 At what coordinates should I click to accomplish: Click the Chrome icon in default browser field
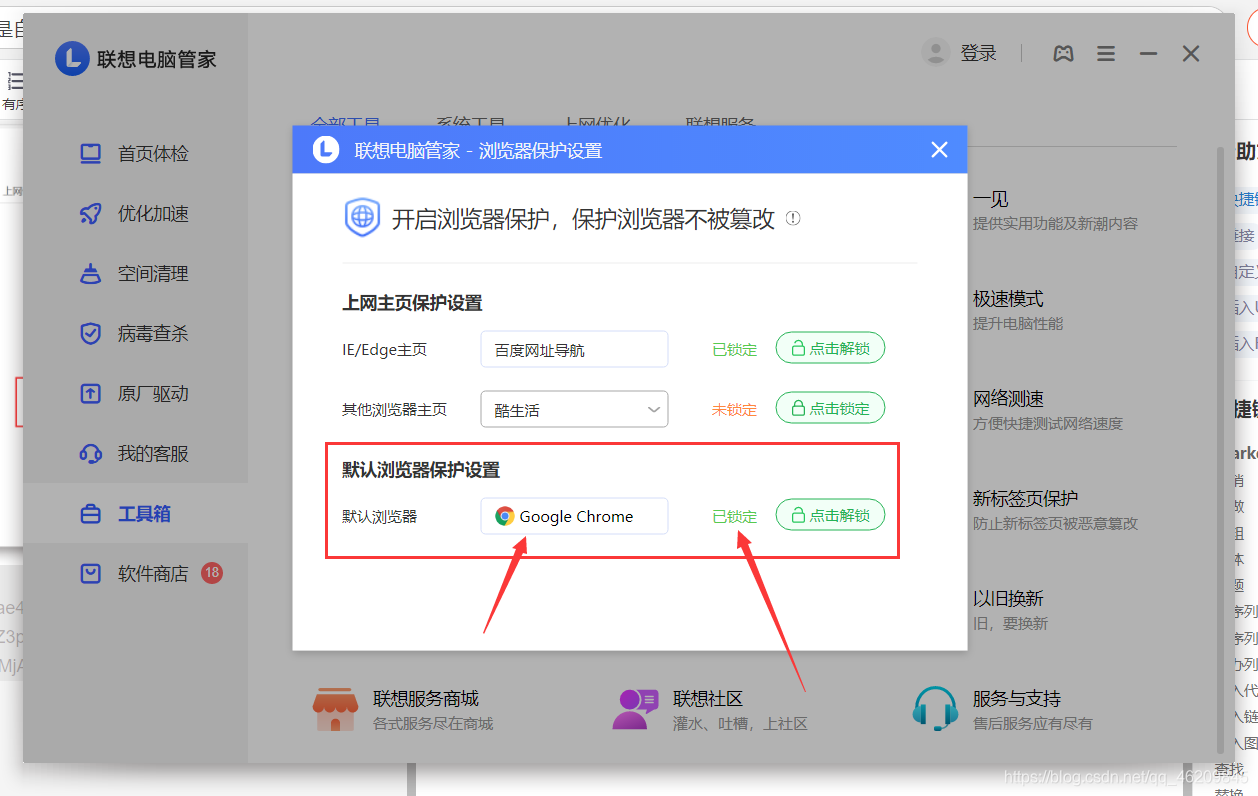(505, 516)
